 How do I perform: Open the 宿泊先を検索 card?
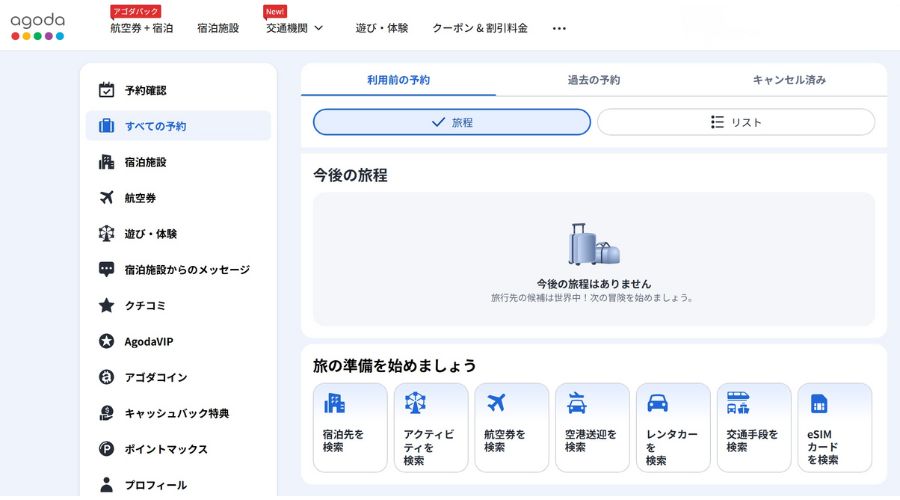[350, 428]
